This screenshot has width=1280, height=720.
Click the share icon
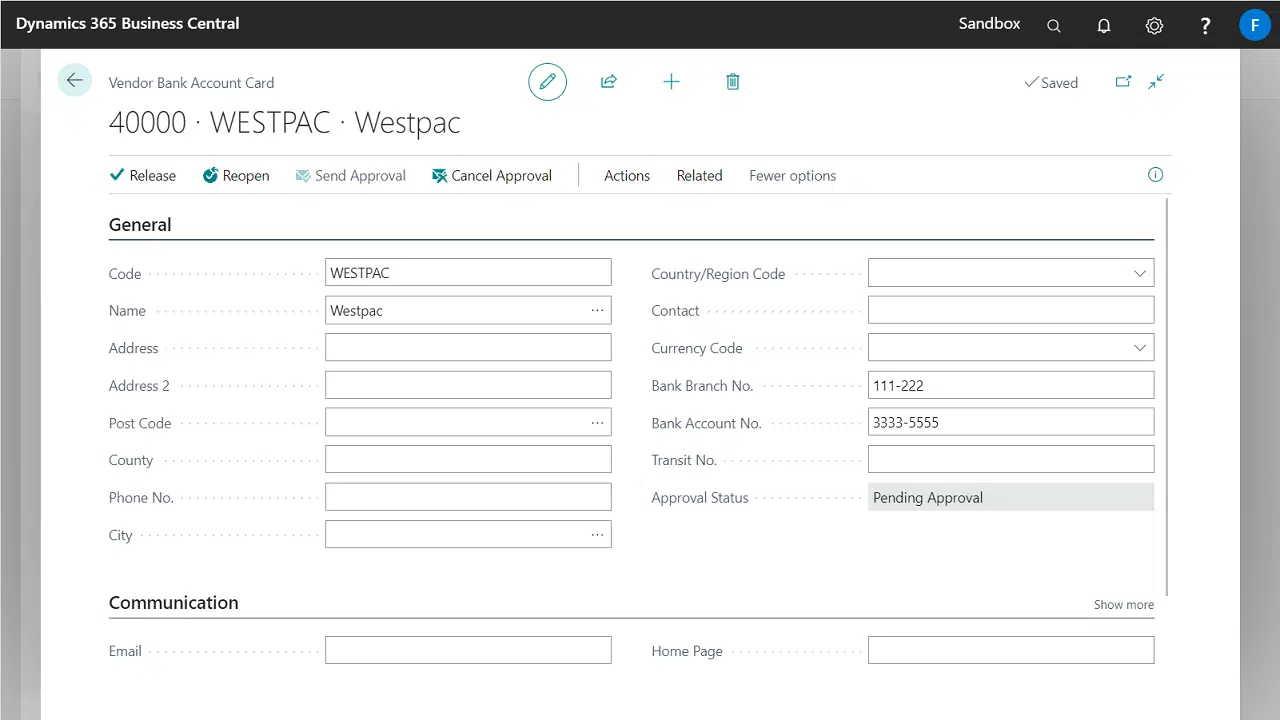pyautogui.click(x=608, y=82)
